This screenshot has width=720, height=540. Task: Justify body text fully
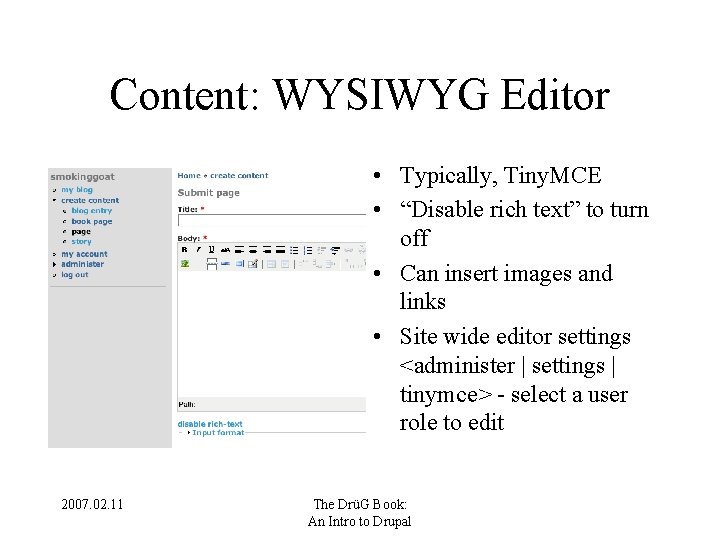[280, 250]
